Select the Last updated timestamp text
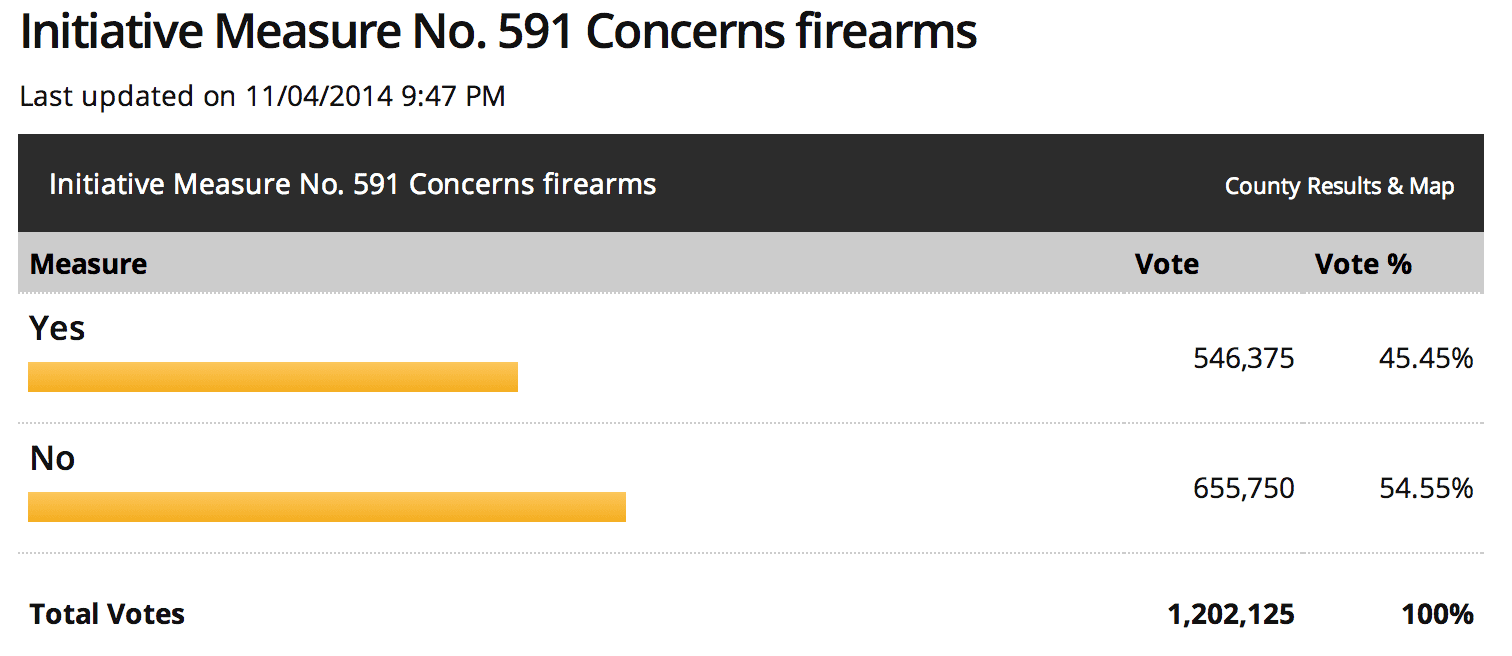1512x656 pixels. pos(262,97)
